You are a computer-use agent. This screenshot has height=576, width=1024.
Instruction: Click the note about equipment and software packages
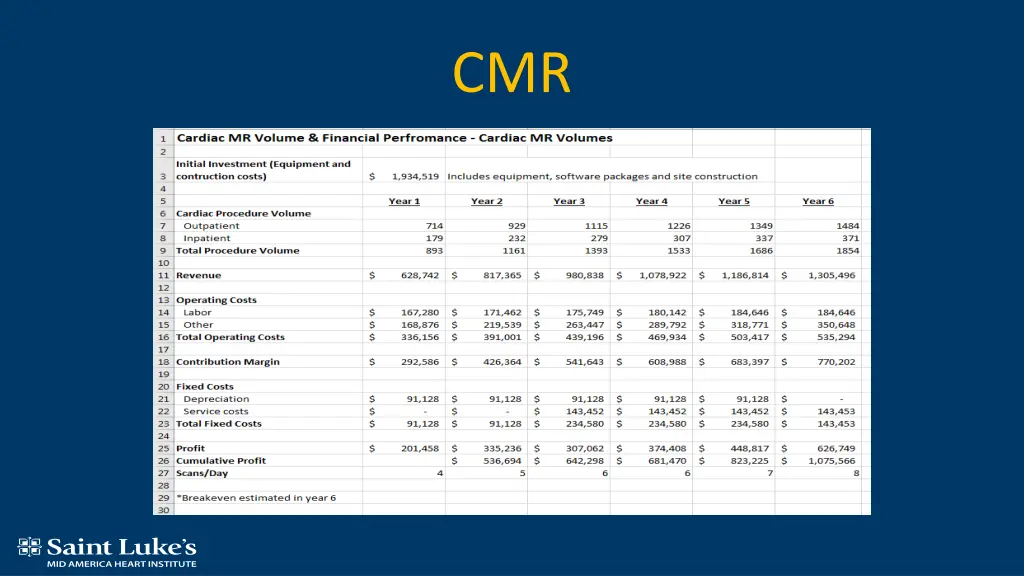pyautogui.click(x=602, y=176)
